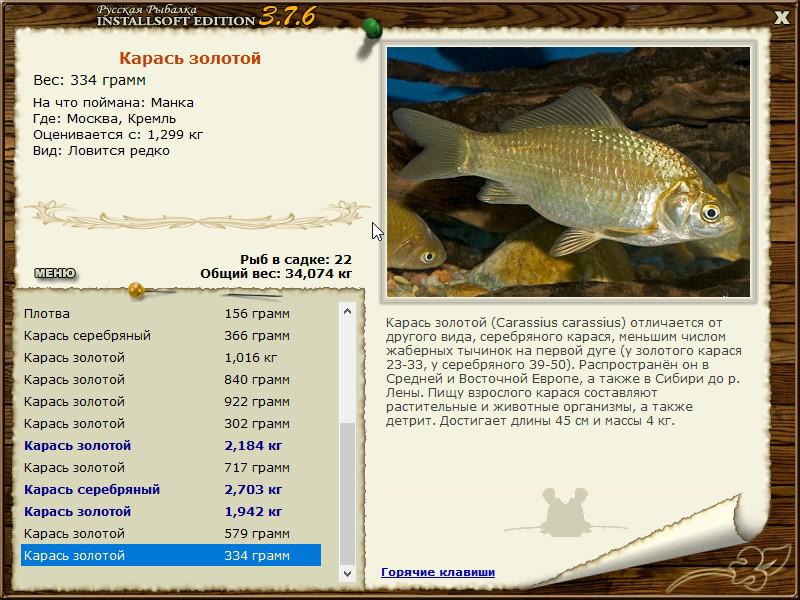Click Вид: Ловится редко text

click(x=101, y=151)
